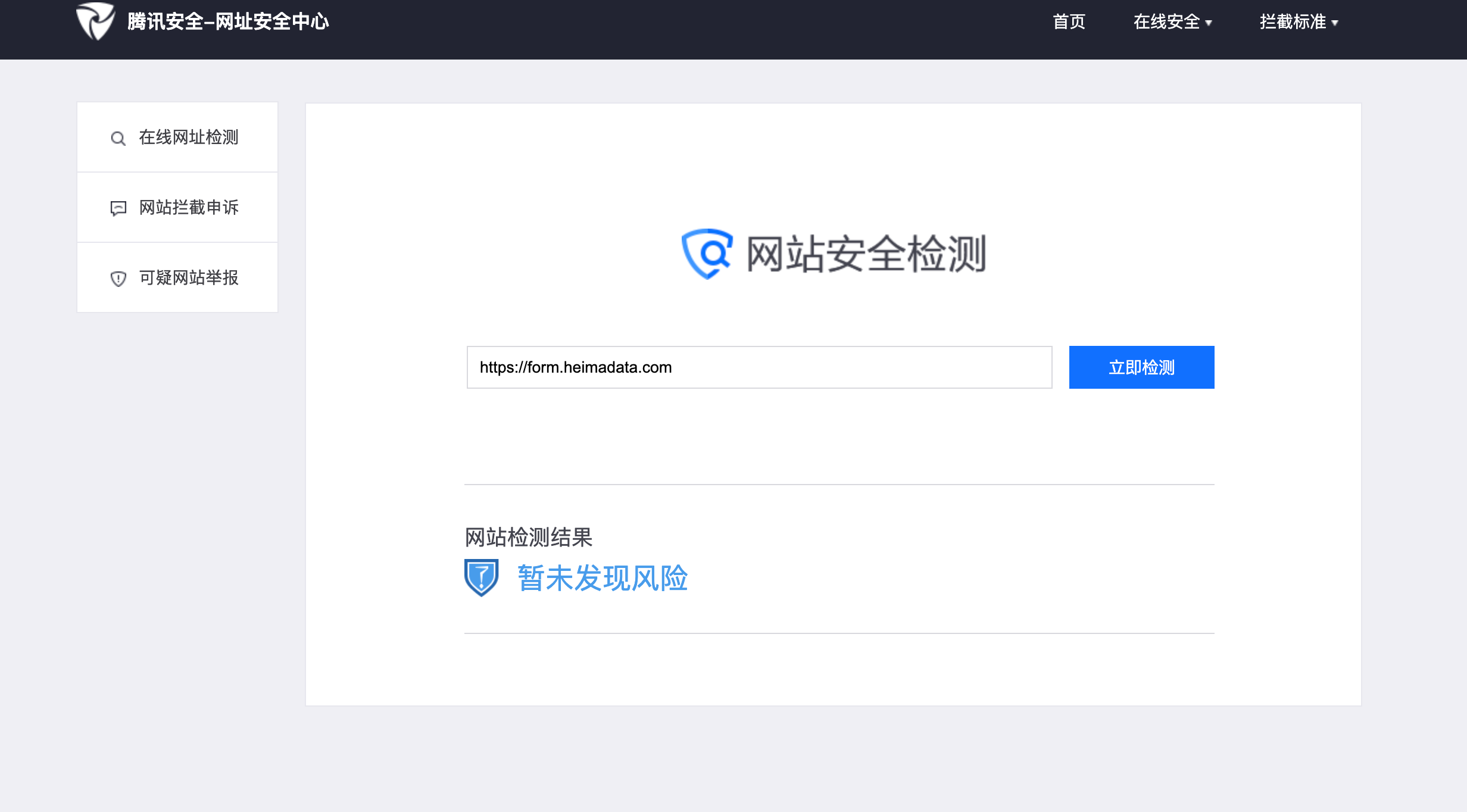Click the URL input field

pos(759,367)
